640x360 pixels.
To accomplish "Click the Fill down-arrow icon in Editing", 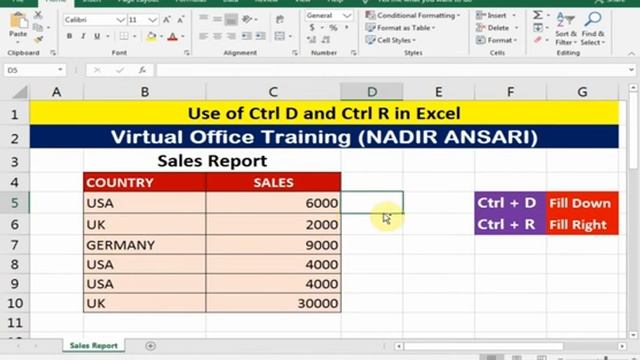I will click(x=538, y=28).
